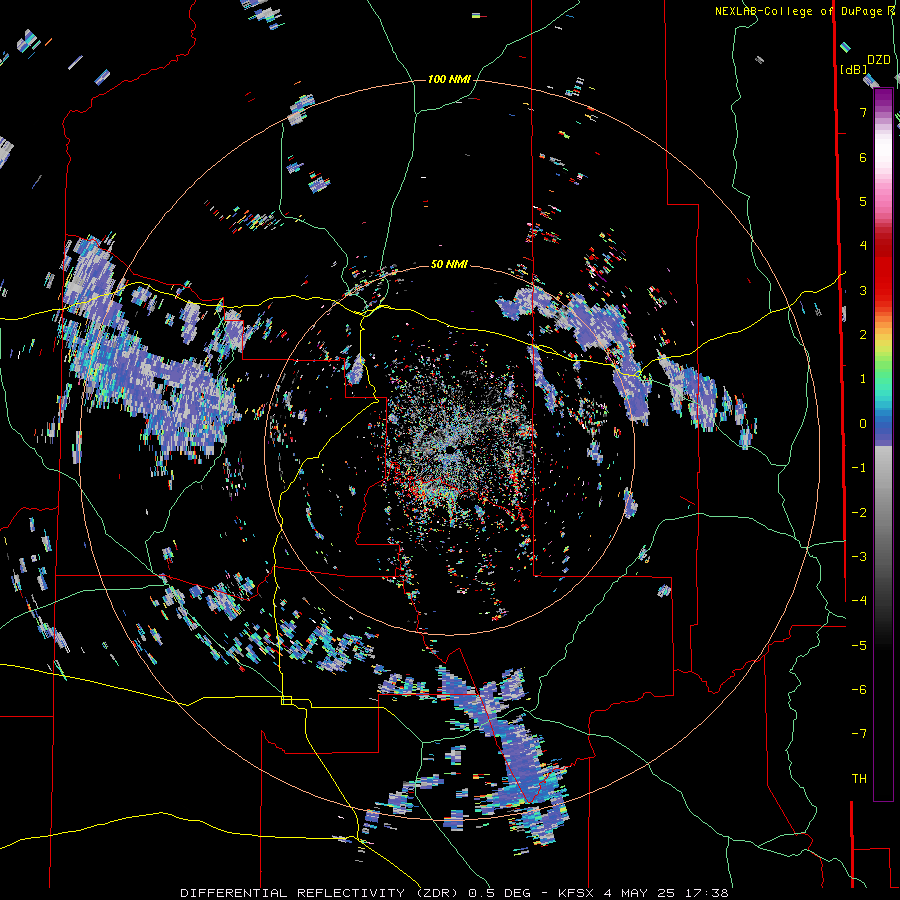Image resolution: width=900 pixels, height=900 pixels.
Task: Click the TH threshold label on the scale
Action: [859, 779]
